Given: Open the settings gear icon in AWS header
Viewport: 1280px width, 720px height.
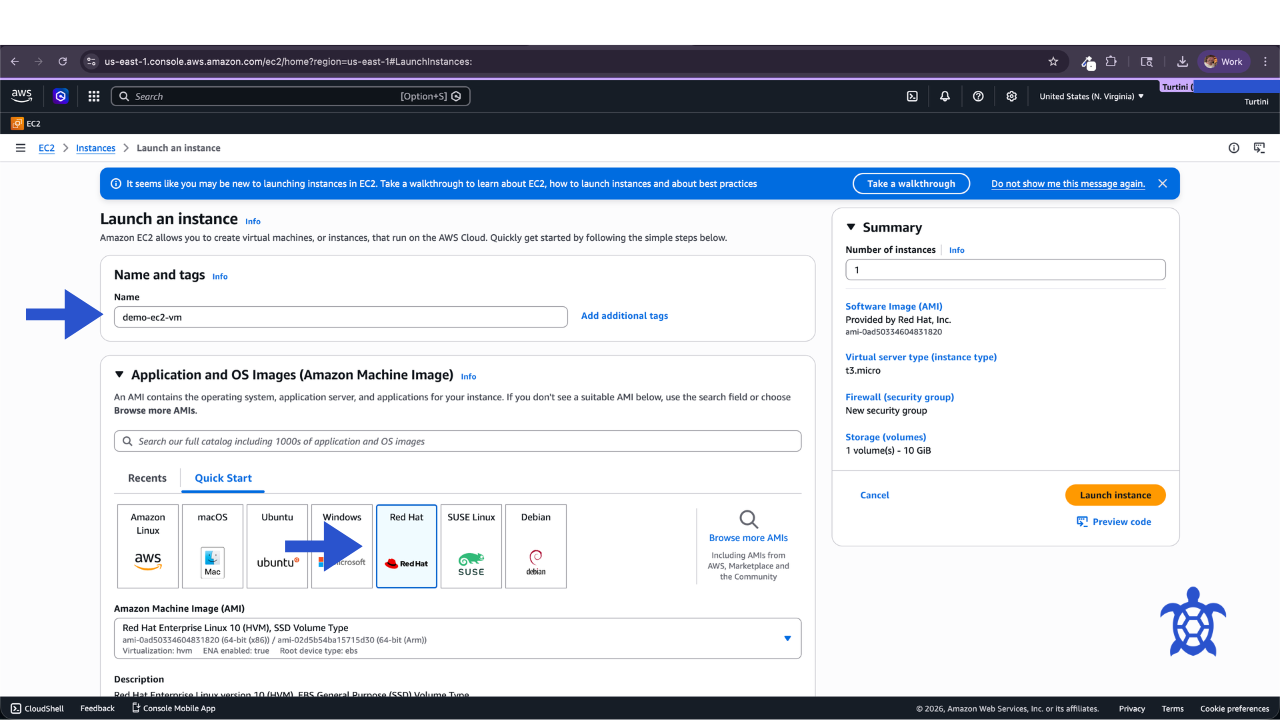Looking at the screenshot, I should click(x=1011, y=96).
